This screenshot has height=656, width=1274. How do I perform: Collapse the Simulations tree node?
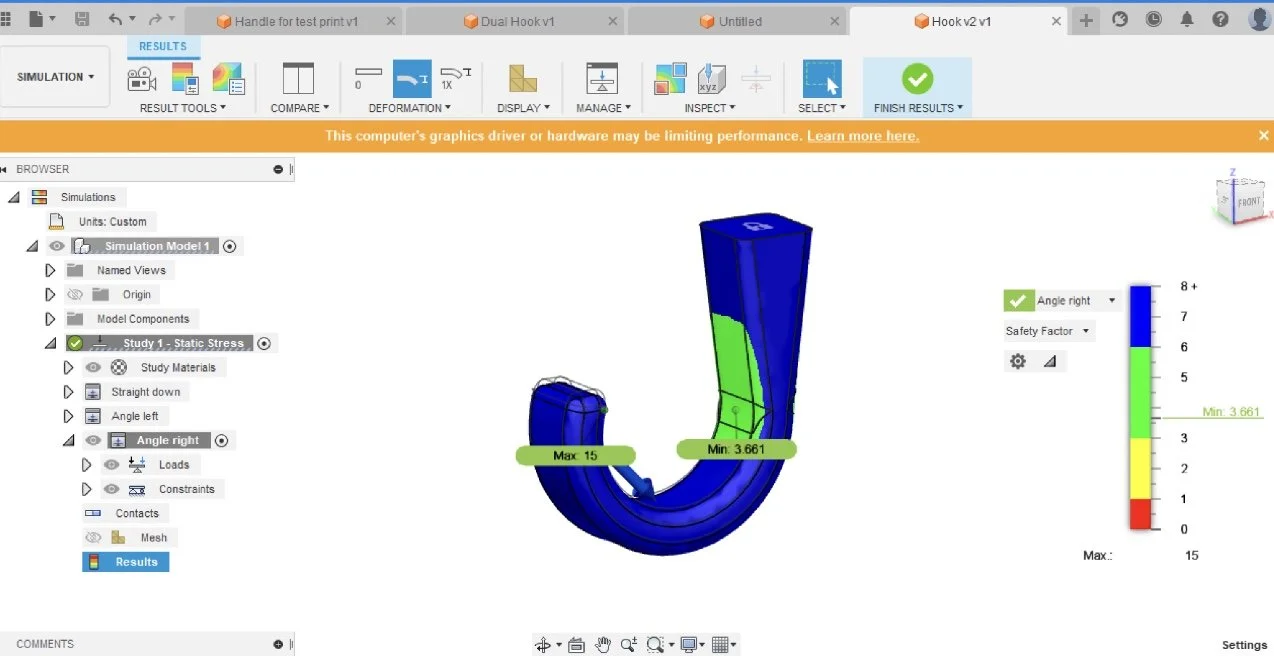pyautogui.click(x=14, y=198)
